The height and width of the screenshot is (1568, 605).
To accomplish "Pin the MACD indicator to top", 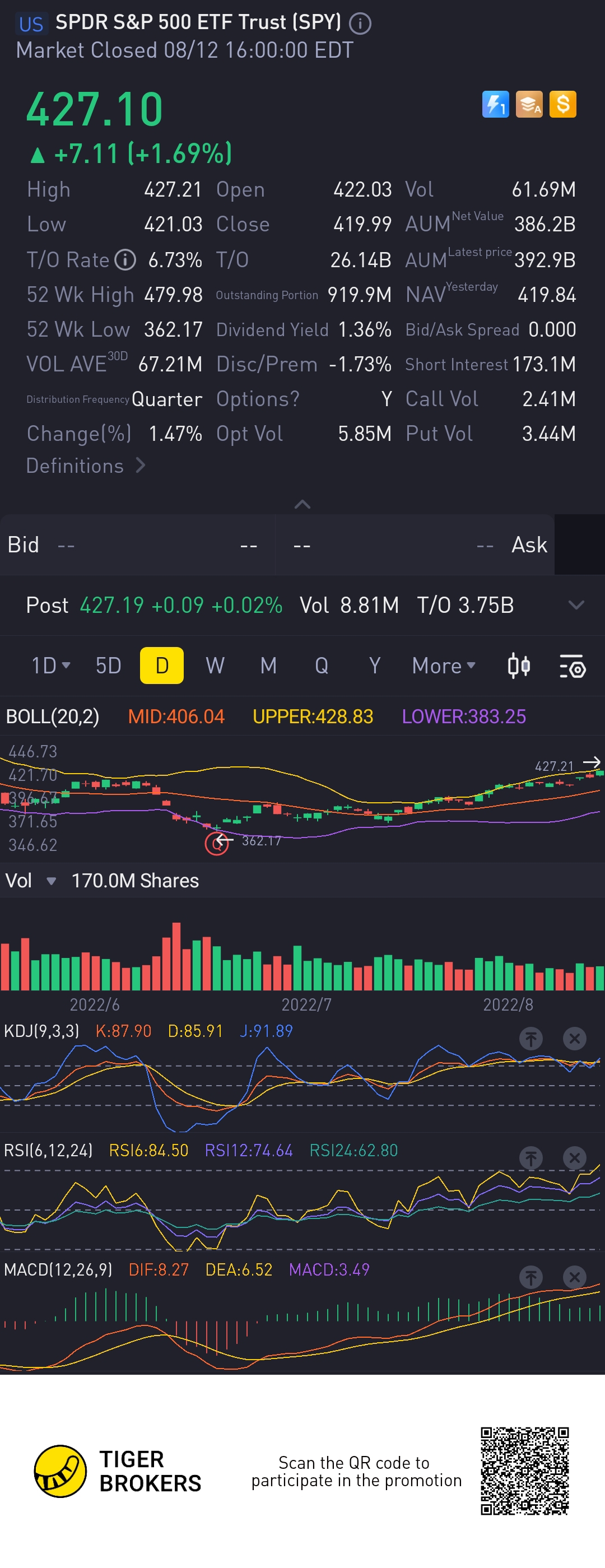I will coord(530,1277).
